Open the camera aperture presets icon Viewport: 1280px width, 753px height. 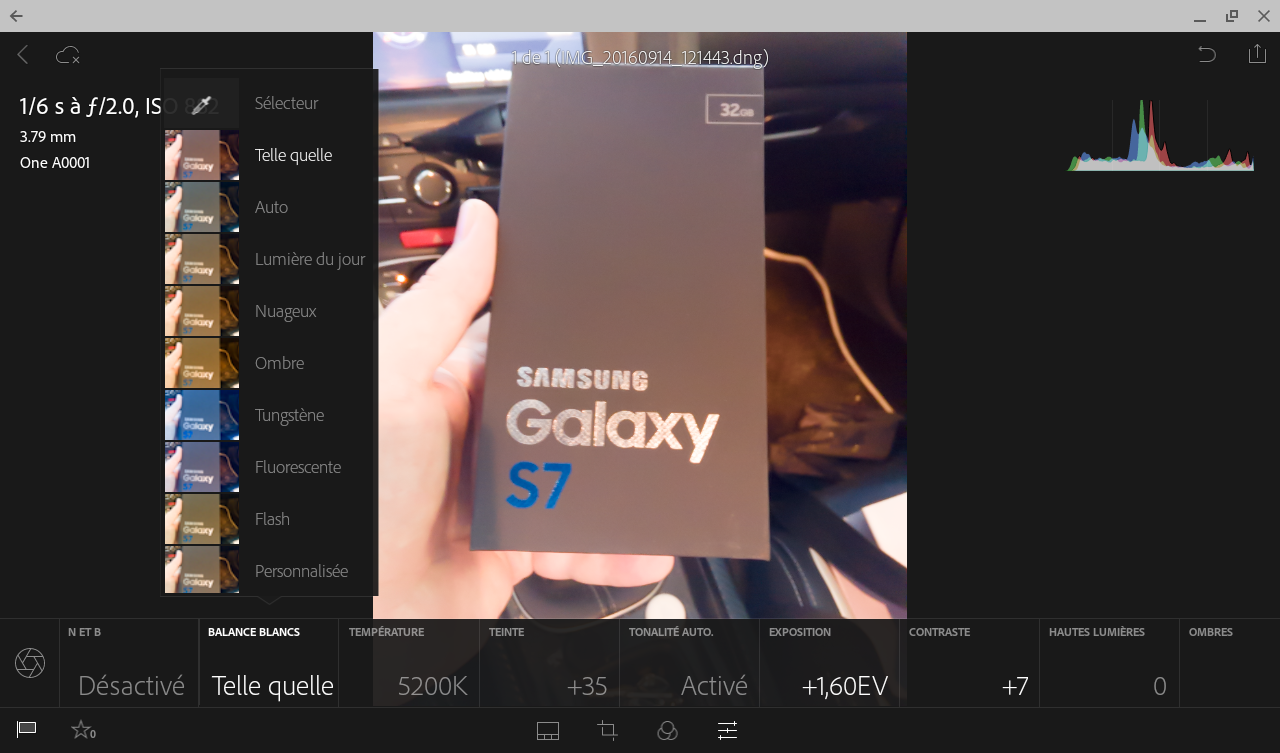tap(30, 663)
